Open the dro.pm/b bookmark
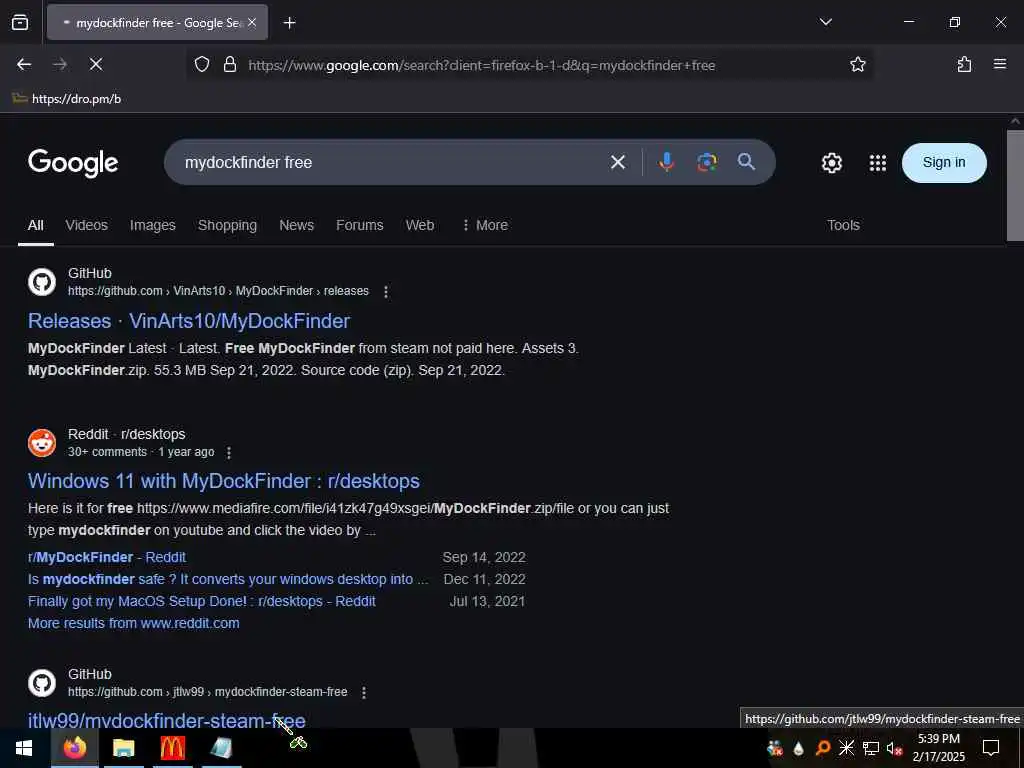Image resolution: width=1024 pixels, height=768 pixels. 67,99
